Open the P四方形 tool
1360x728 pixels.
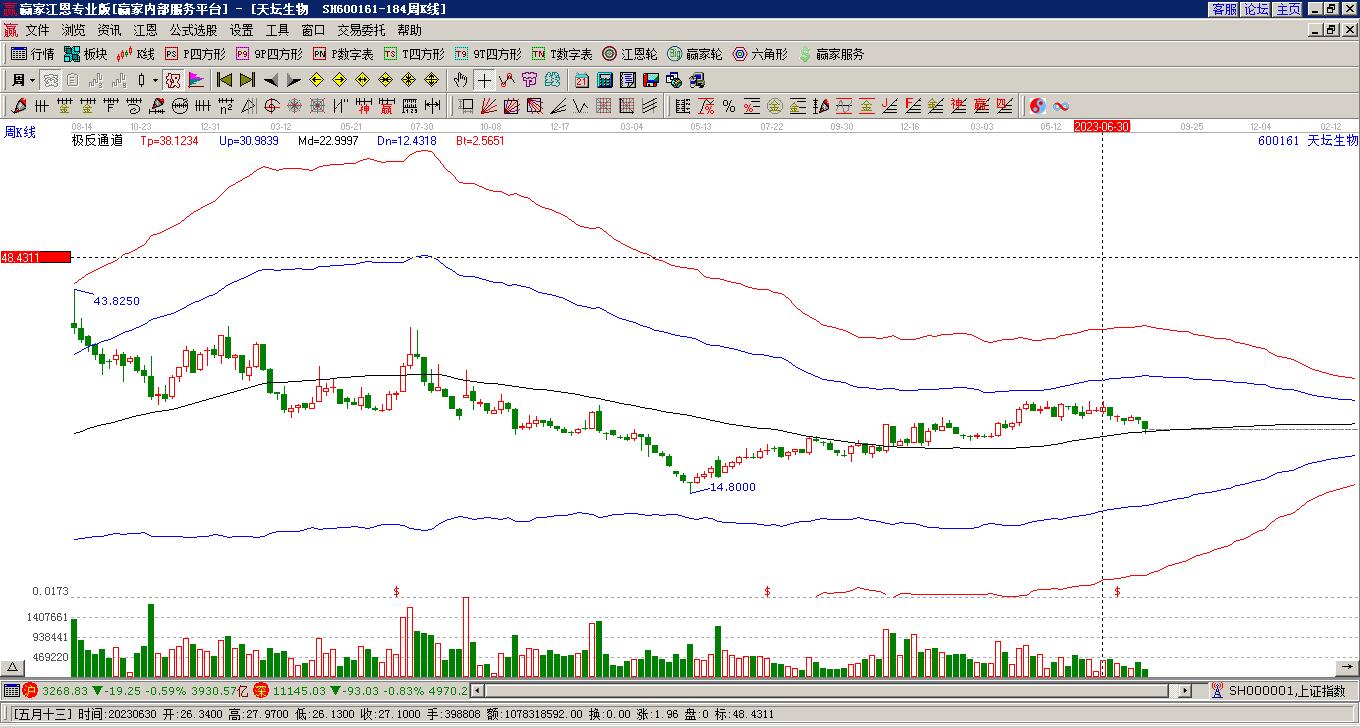(x=194, y=54)
